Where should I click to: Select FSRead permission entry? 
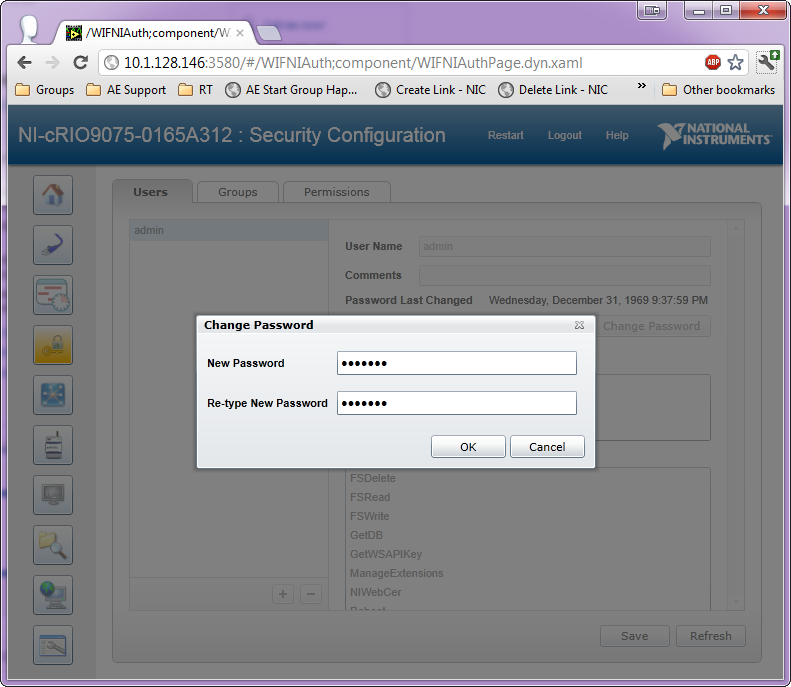(370, 497)
